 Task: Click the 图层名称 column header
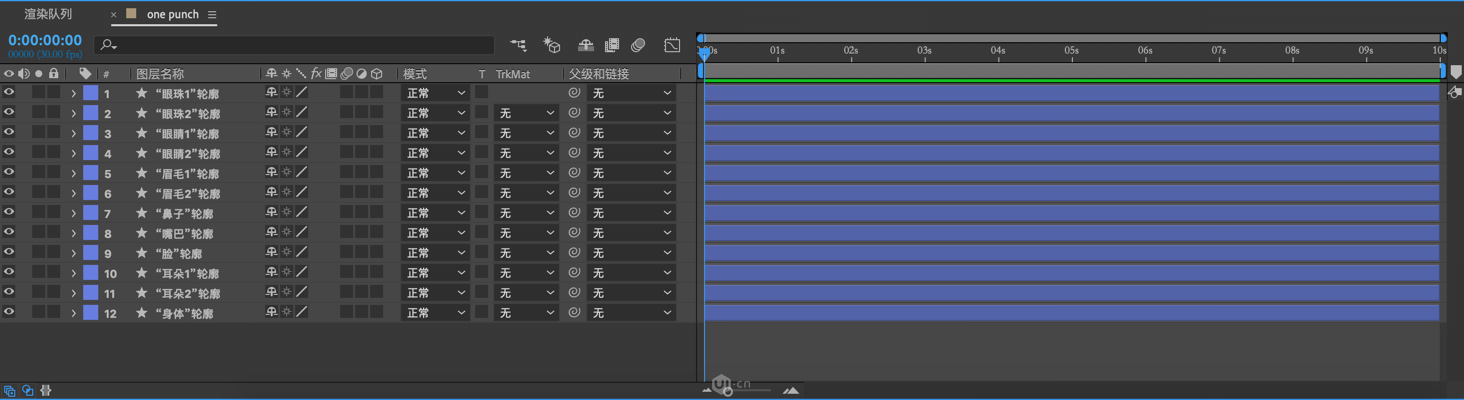tap(160, 74)
